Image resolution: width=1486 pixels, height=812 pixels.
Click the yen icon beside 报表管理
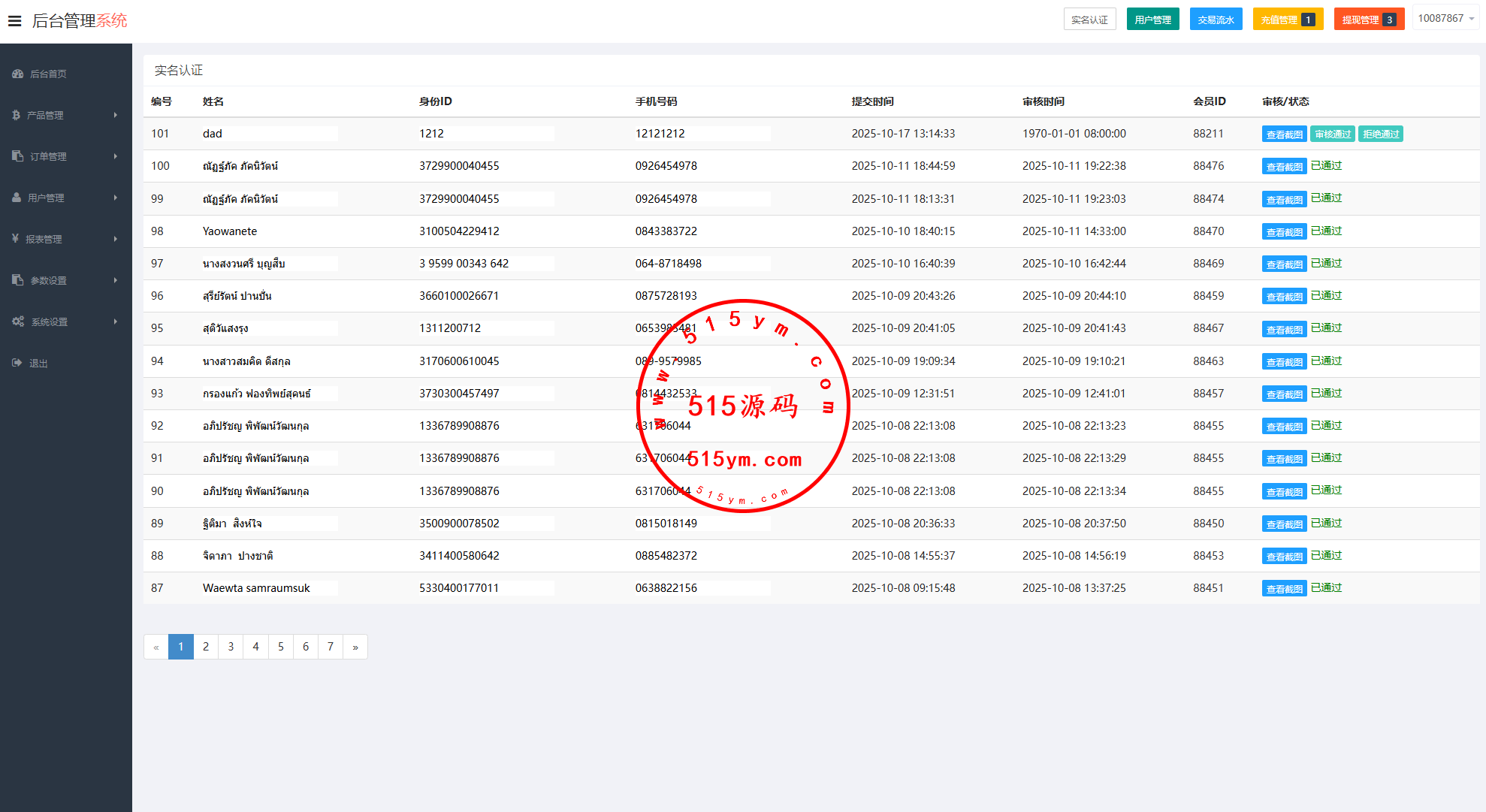[16, 239]
